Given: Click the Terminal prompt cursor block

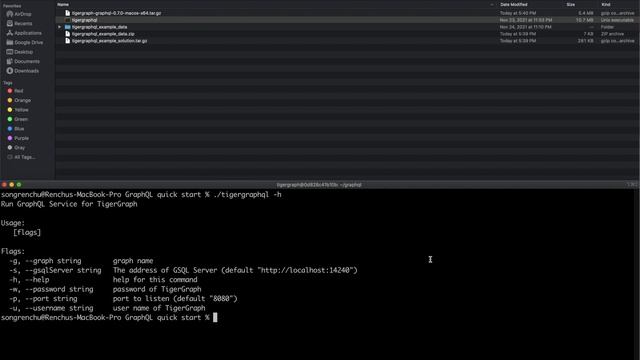Looking at the screenshot, I should pos(215,318).
